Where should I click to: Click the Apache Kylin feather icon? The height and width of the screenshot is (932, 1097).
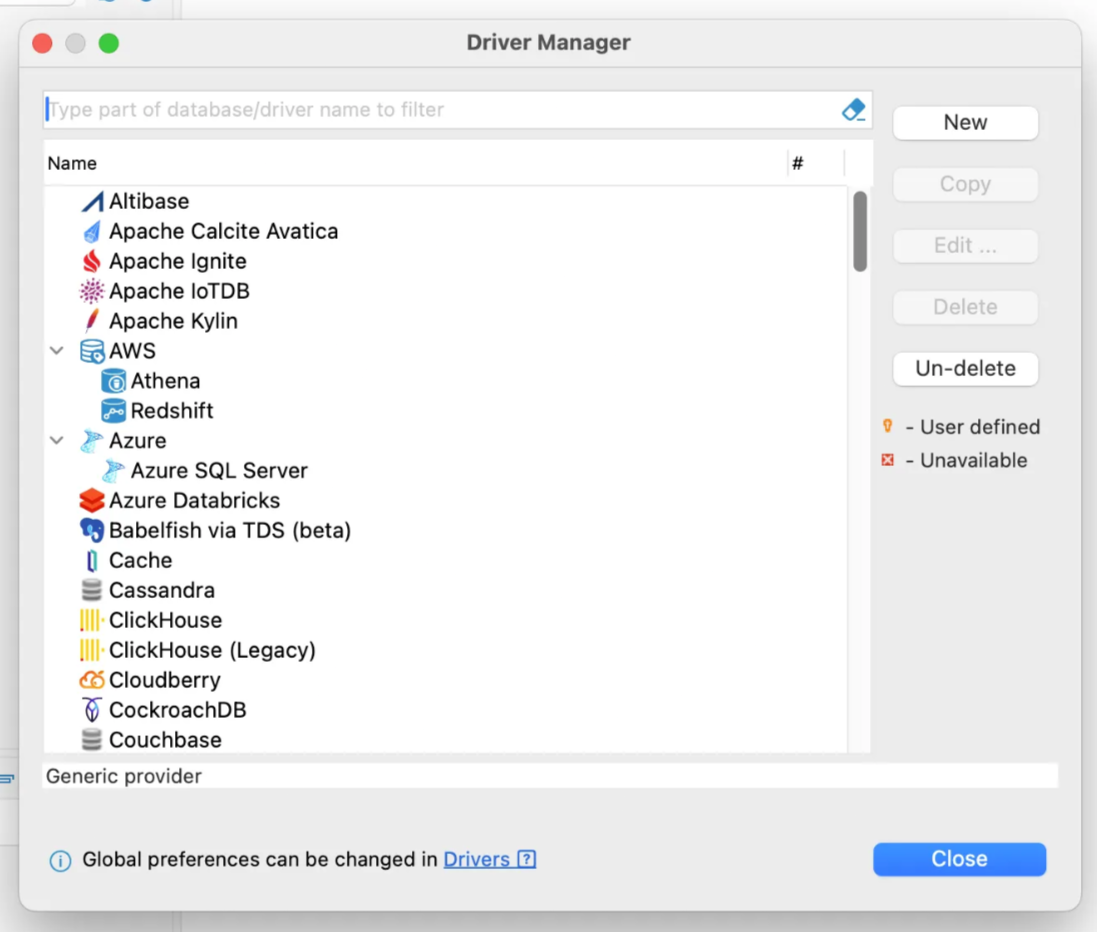pyautogui.click(x=92, y=322)
